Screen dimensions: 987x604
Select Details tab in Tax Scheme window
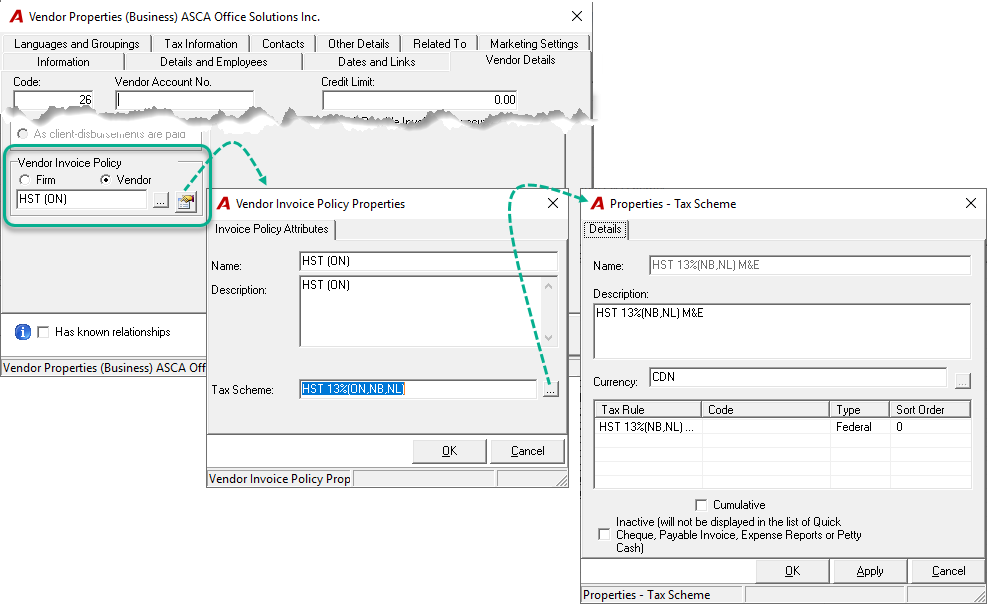(x=606, y=229)
